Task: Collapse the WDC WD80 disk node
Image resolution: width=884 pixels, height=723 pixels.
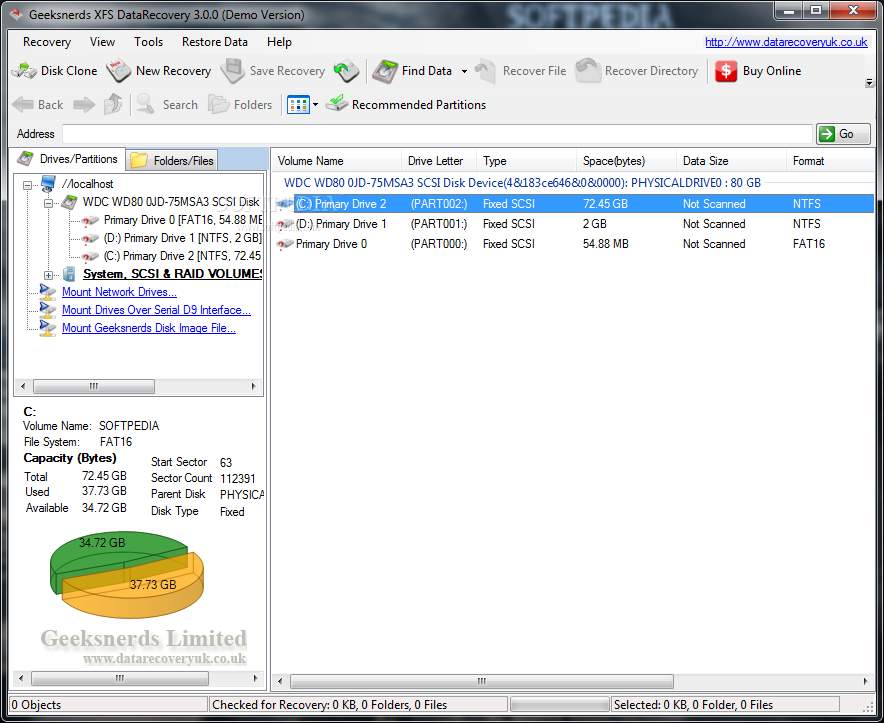Action: pos(48,203)
